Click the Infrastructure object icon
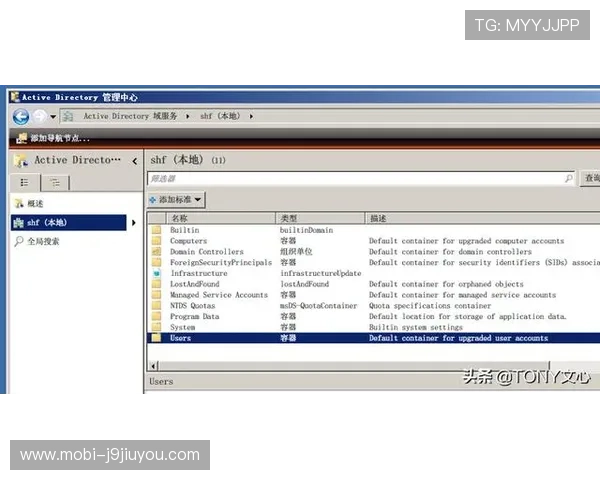 pyautogui.click(x=157, y=273)
